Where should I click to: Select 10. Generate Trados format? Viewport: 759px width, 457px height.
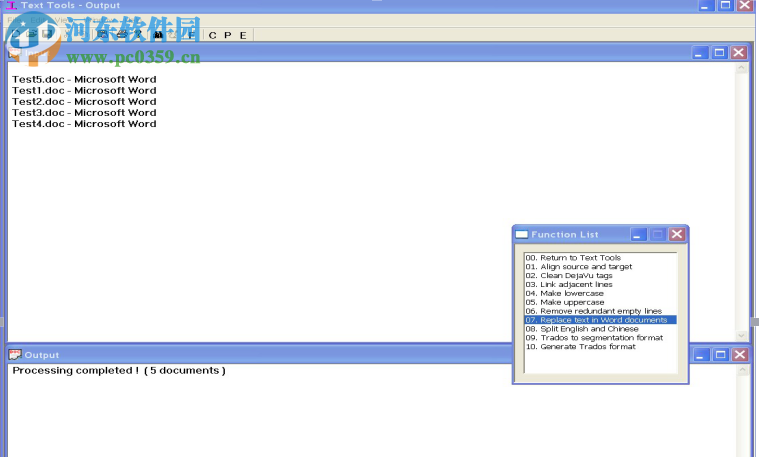point(600,347)
